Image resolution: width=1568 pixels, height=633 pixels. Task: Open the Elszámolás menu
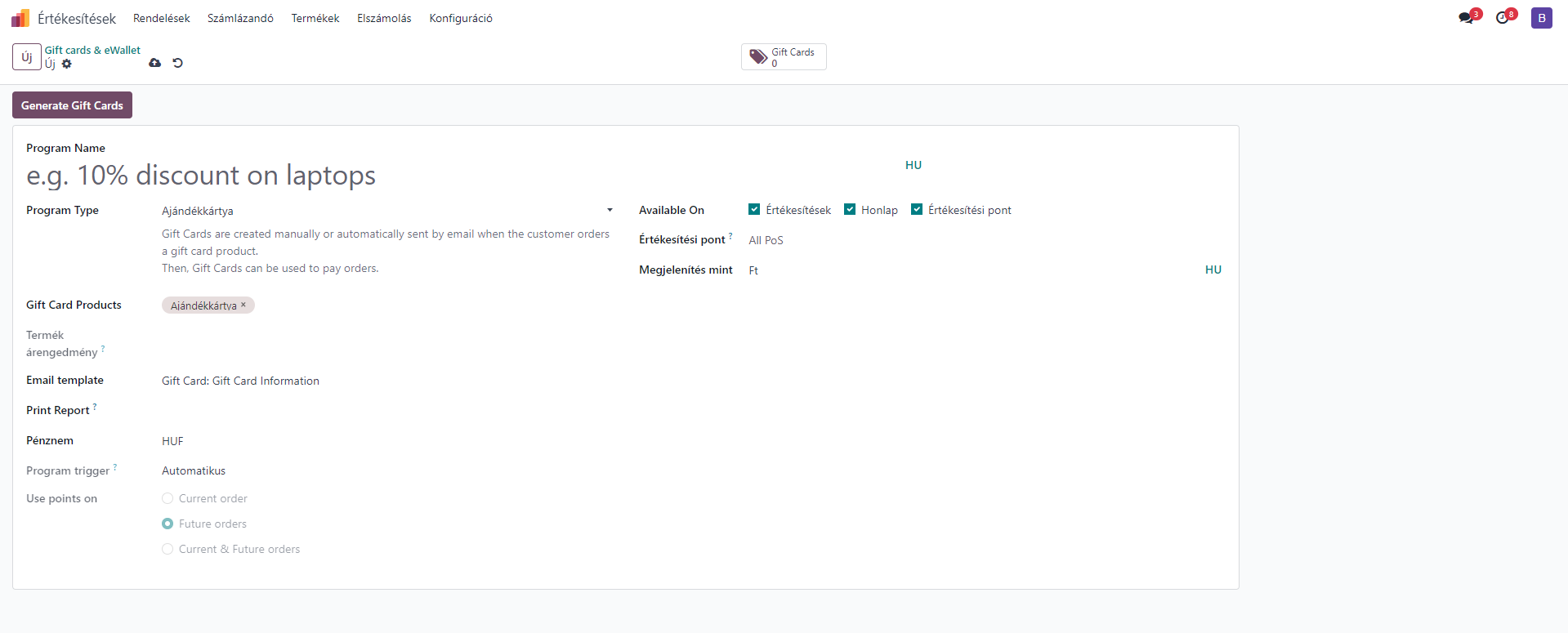point(384,18)
